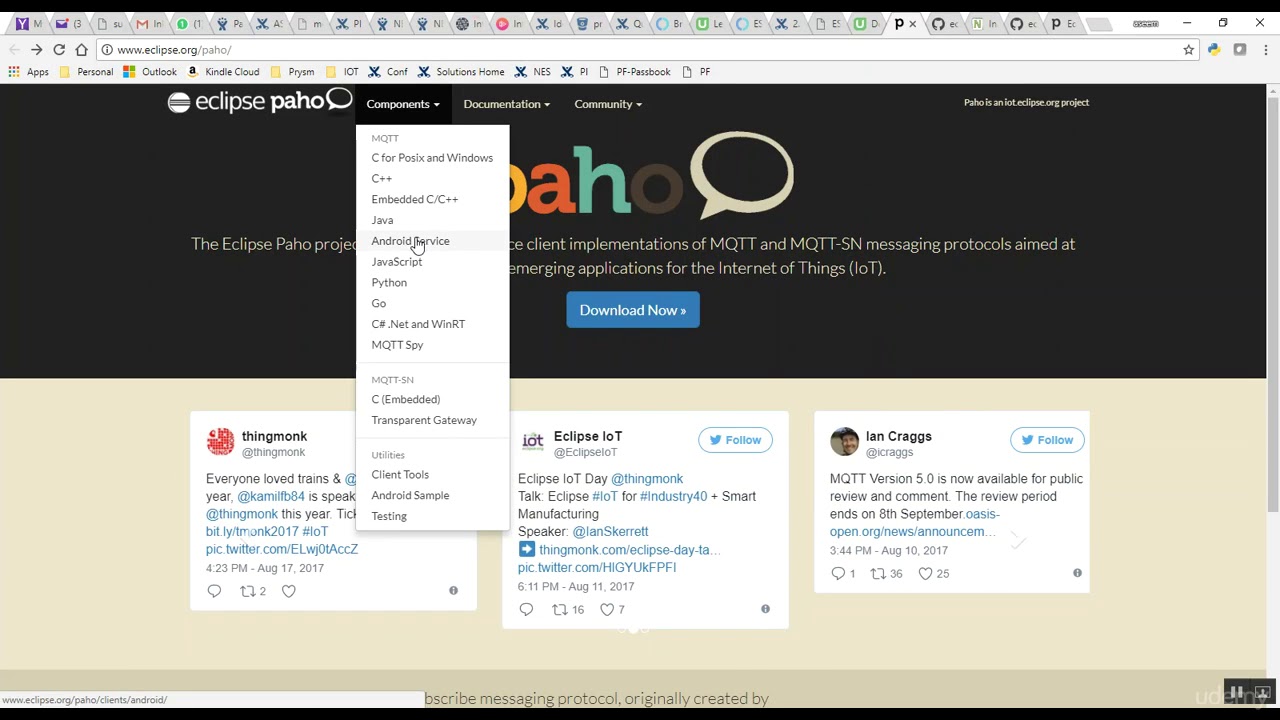Screen dimensions: 1280x720
Task: Select C for Posix and Windows
Action: click(x=432, y=158)
